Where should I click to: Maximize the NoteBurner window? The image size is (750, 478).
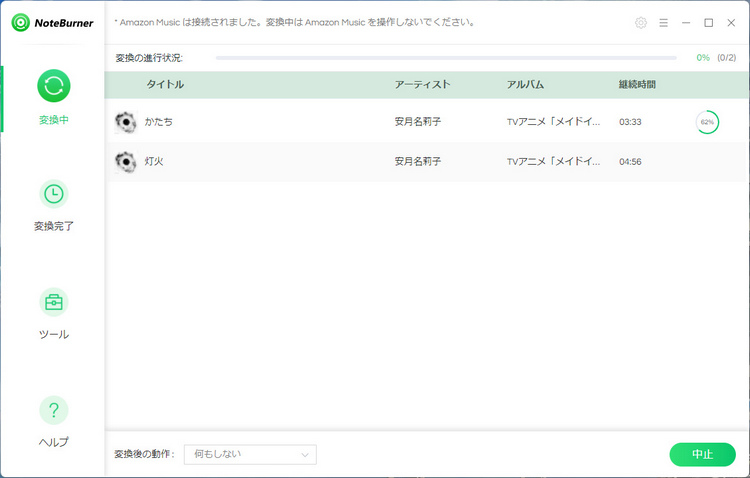[x=708, y=22]
